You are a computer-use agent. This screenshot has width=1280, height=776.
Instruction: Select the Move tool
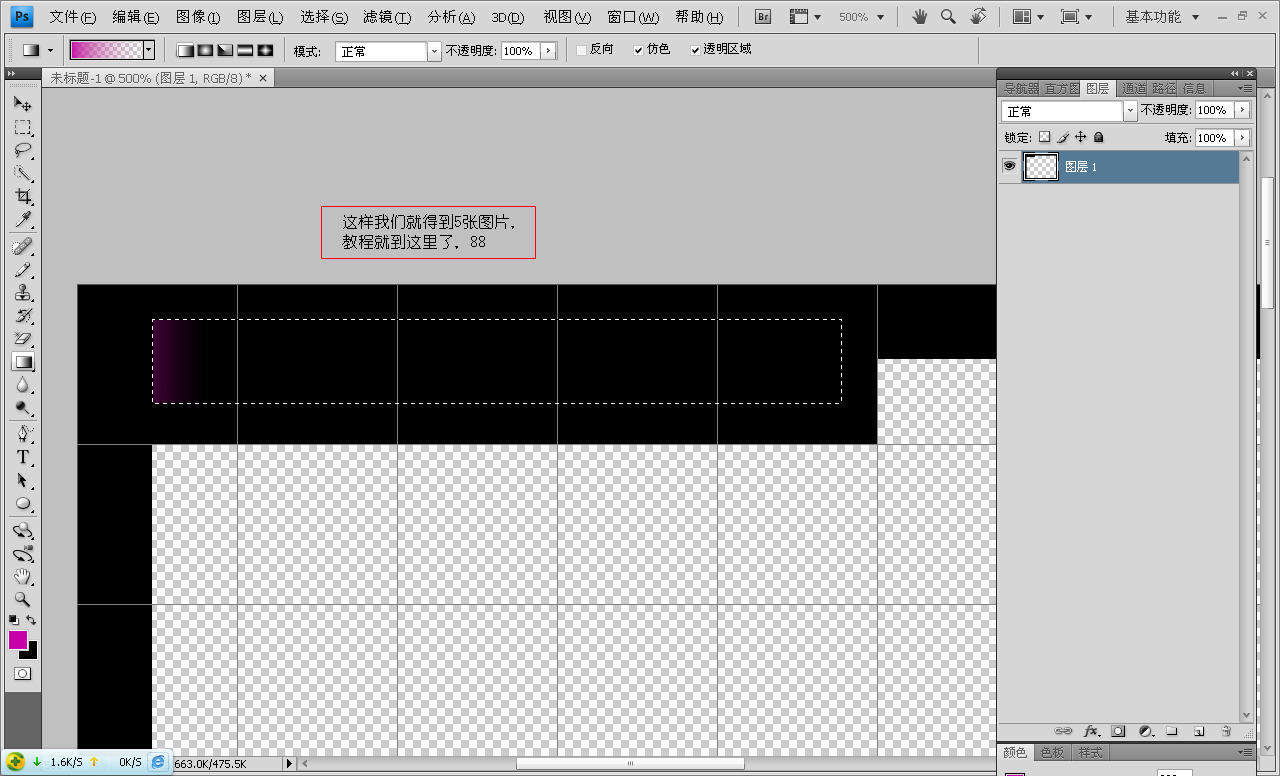[23, 104]
